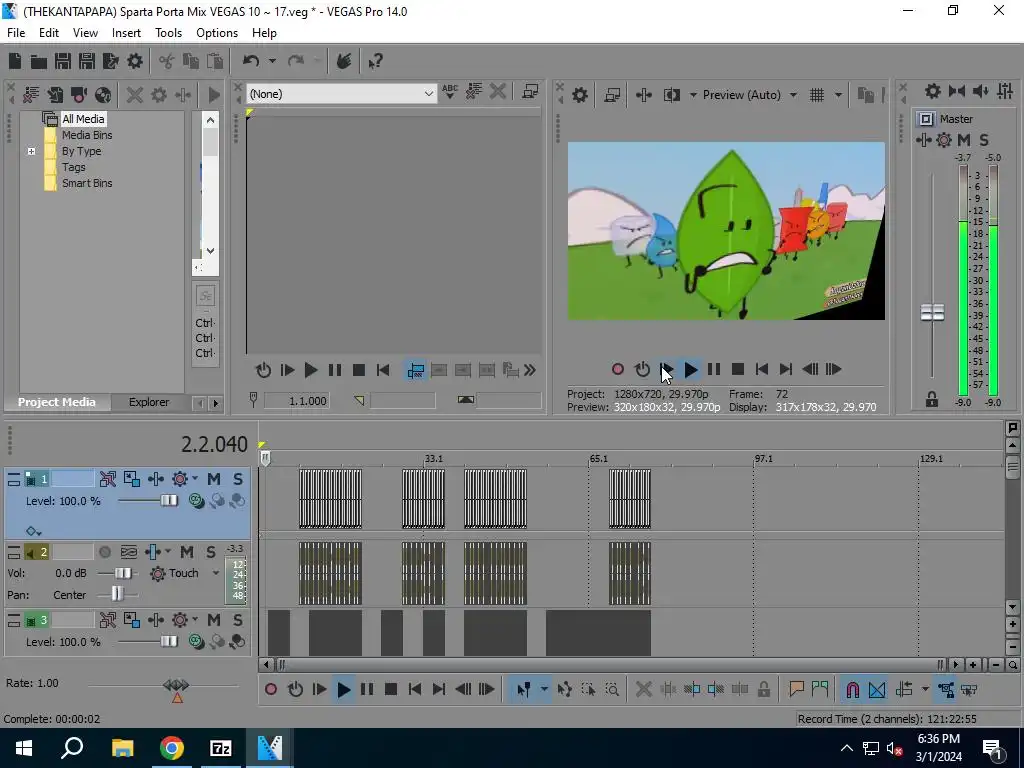
Task: Open project Properties gear in main toolbar
Action: tap(135, 61)
